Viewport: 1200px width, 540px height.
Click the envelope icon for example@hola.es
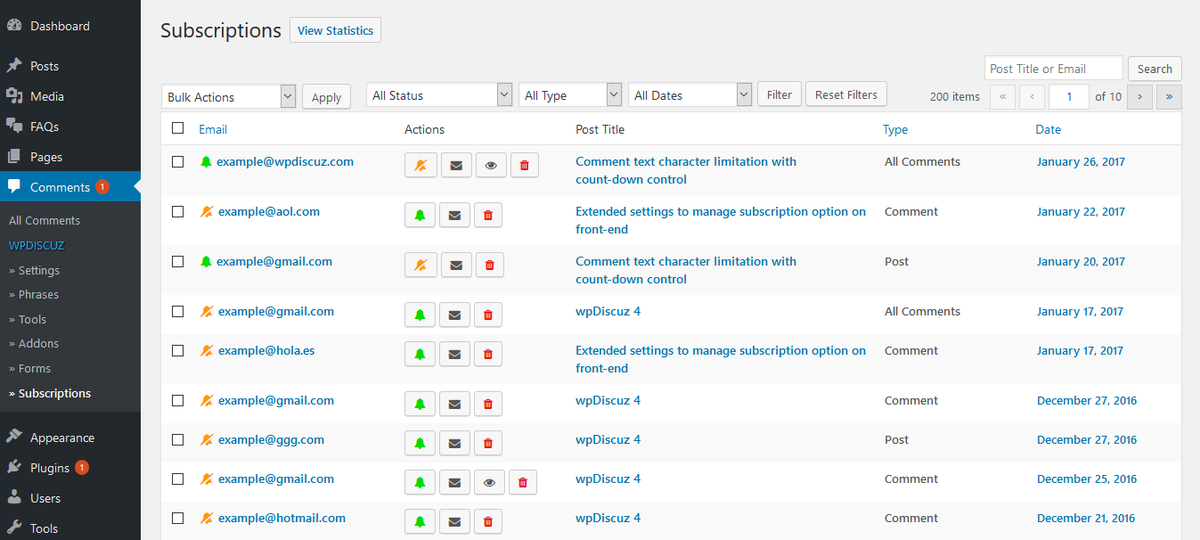coord(454,354)
